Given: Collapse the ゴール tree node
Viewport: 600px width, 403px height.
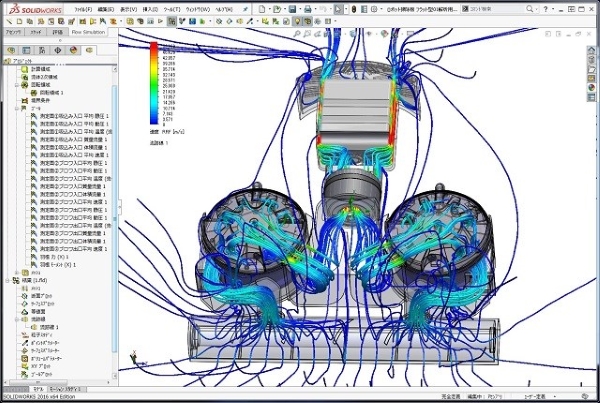Looking at the screenshot, I should (16, 108).
